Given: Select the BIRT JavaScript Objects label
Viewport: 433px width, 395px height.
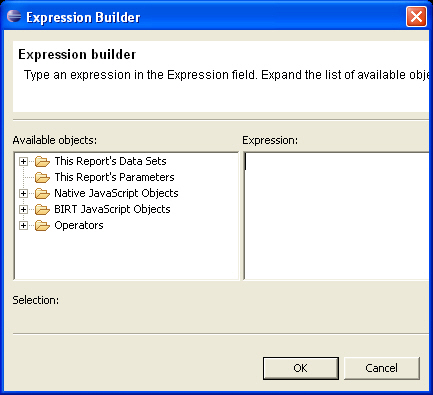Looking at the screenshot, I should pos(112,209).
